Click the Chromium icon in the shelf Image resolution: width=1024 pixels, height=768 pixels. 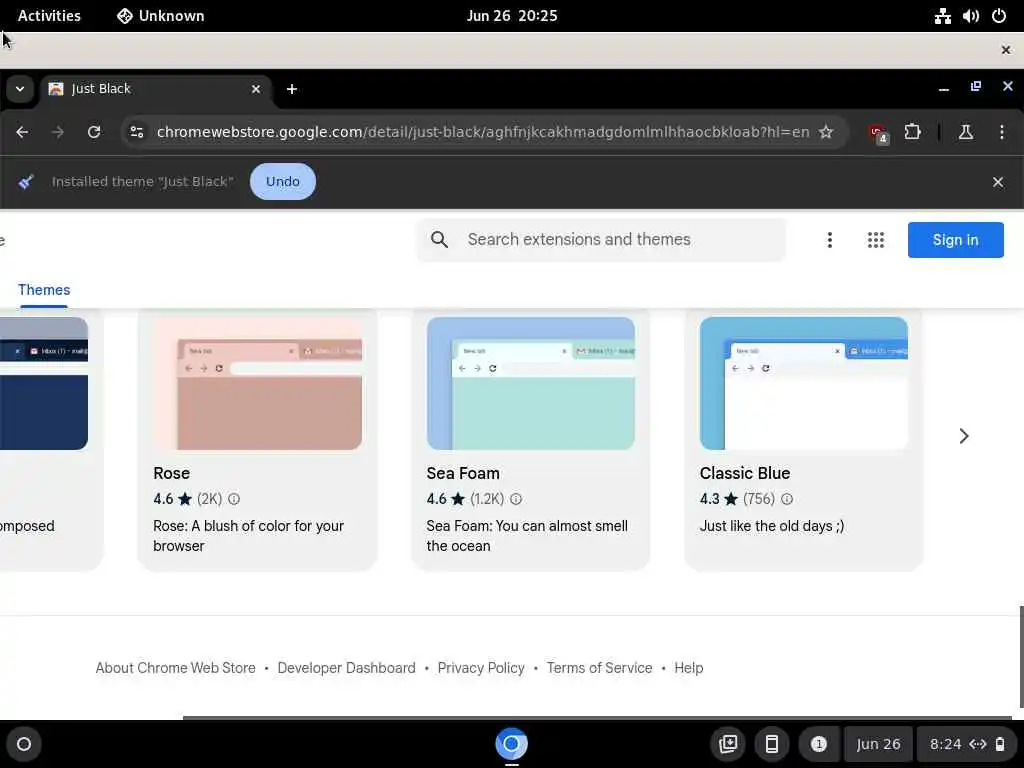point(511,744)
